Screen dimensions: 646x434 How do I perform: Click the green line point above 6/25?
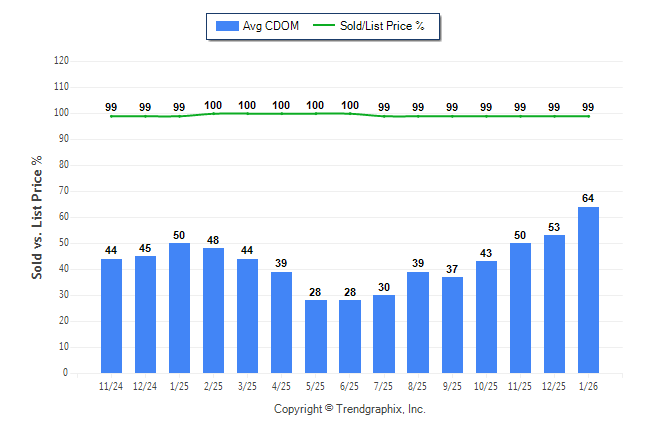tap(350, 113)
